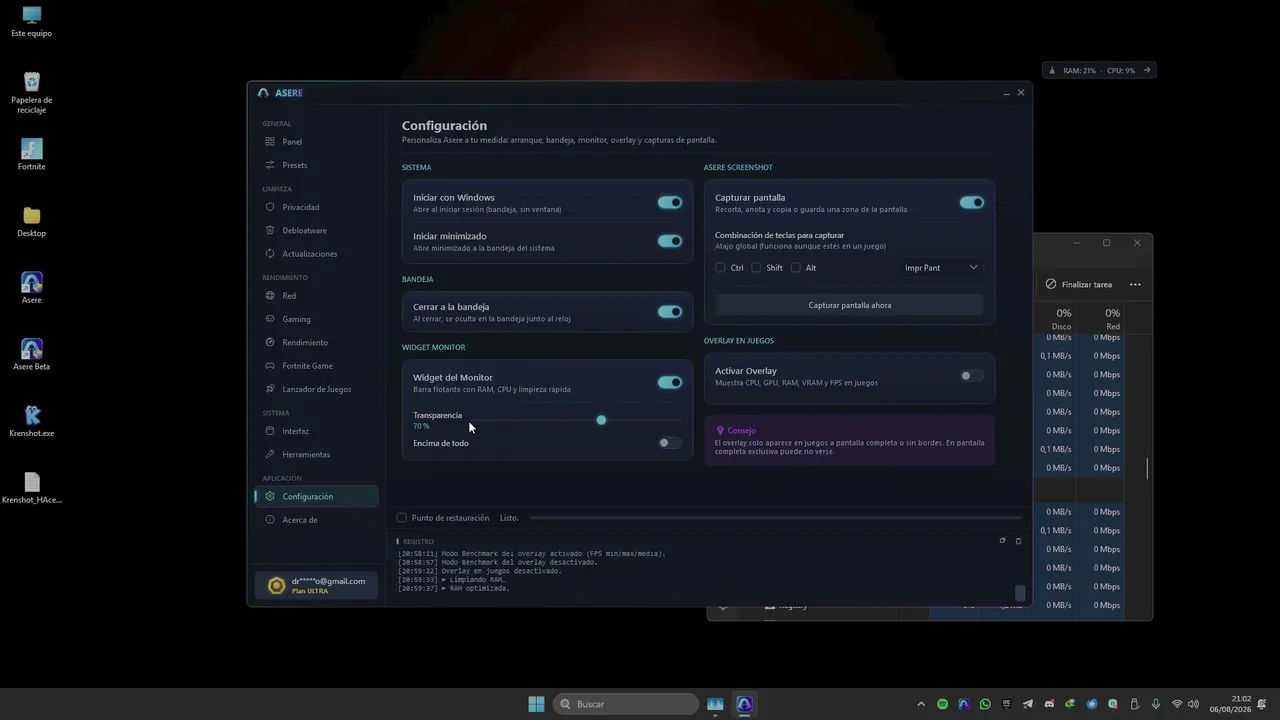Click the Asere logo in the title bar
Image resolution: width=1280 pixels, height=720 pixels.
263,93
